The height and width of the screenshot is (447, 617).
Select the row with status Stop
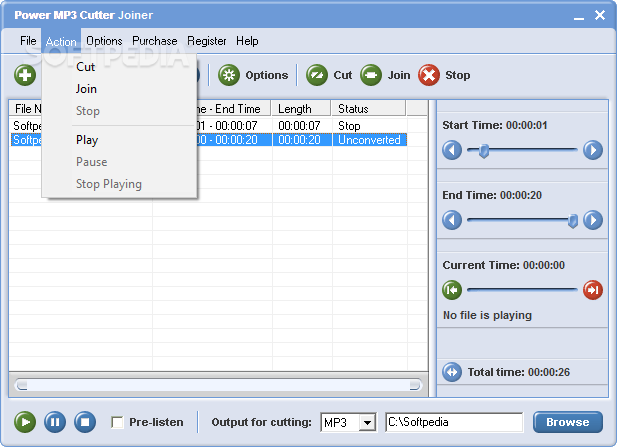(x=209, y=126)
